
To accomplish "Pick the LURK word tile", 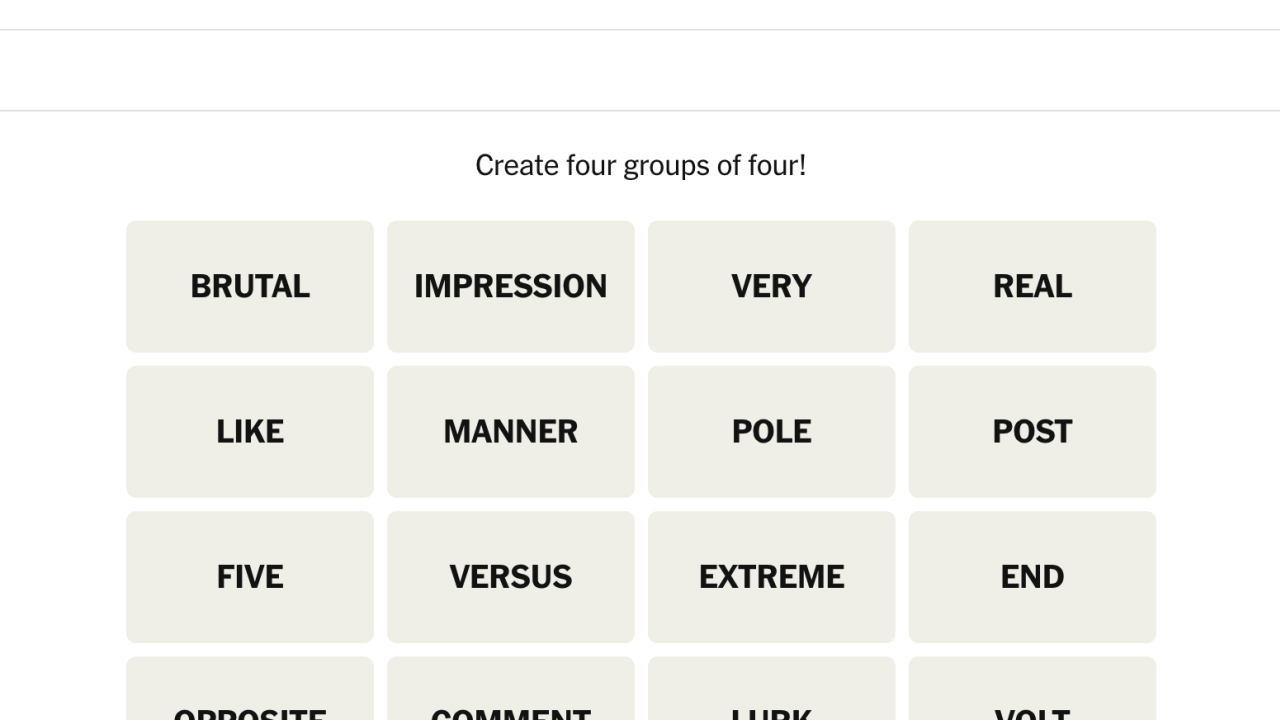I will click(x=771, y=692).
